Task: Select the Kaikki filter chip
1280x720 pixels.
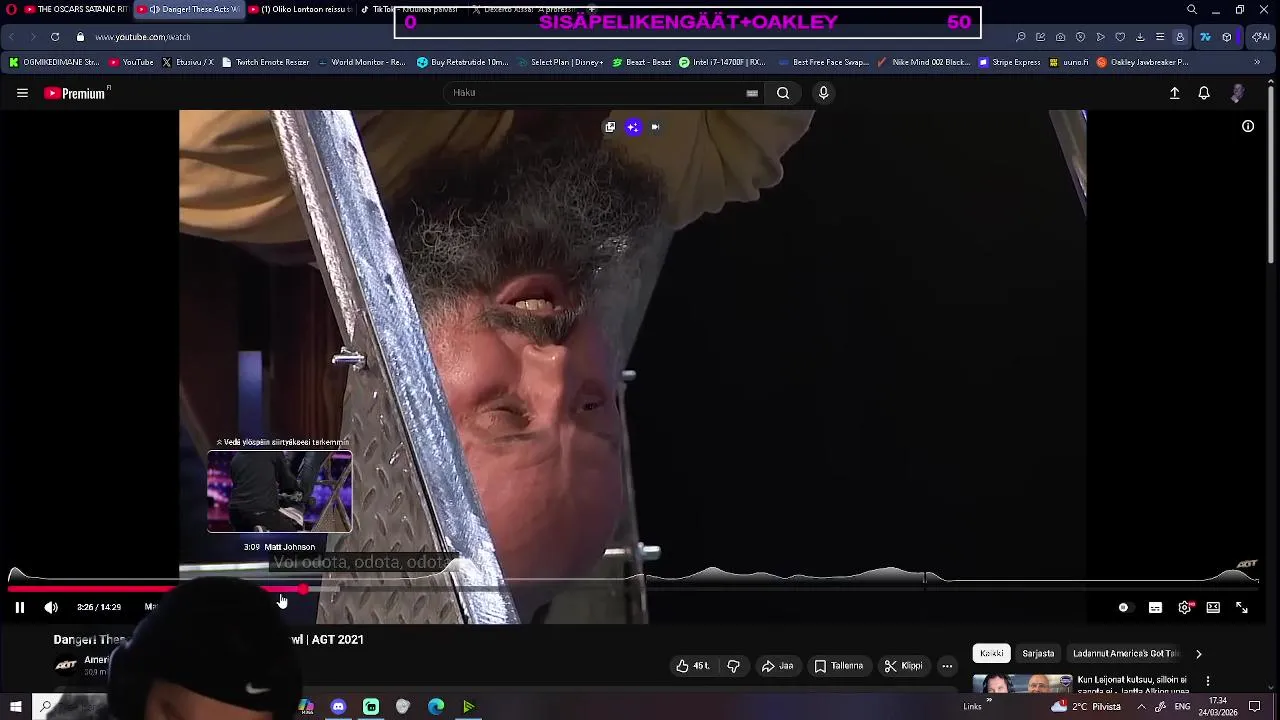Action: pyautogui.click(x=991, y=653)
